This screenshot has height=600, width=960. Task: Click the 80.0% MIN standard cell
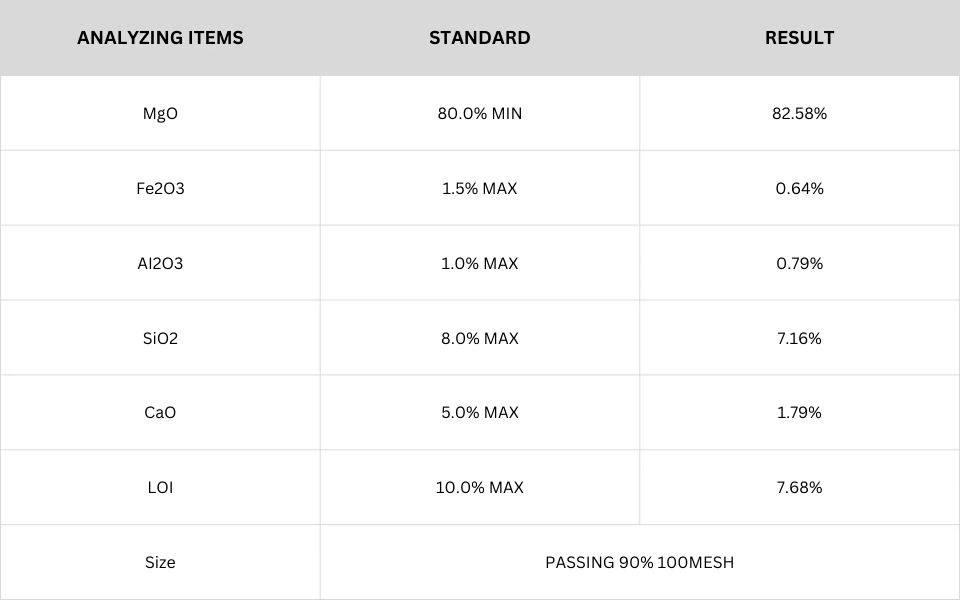(x=480, y=113)
